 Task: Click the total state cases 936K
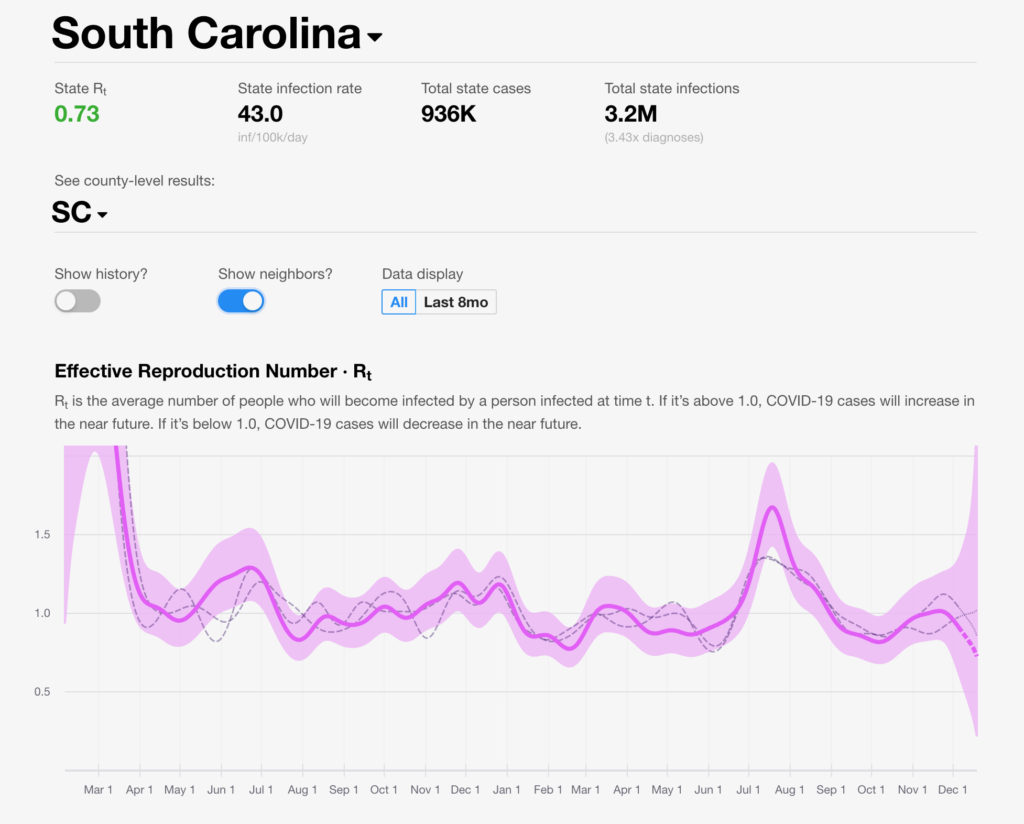click(448, 114)
